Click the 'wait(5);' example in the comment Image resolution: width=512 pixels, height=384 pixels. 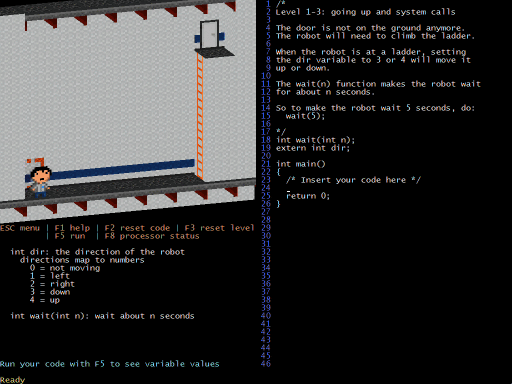coord(305,116)
